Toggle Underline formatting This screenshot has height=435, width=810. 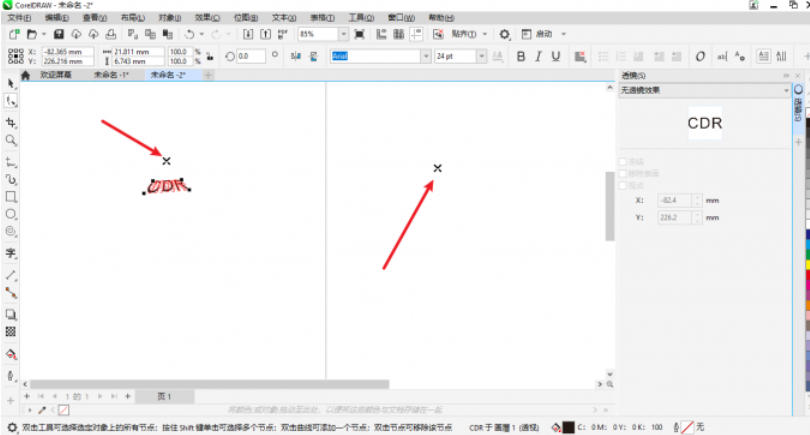556,56
